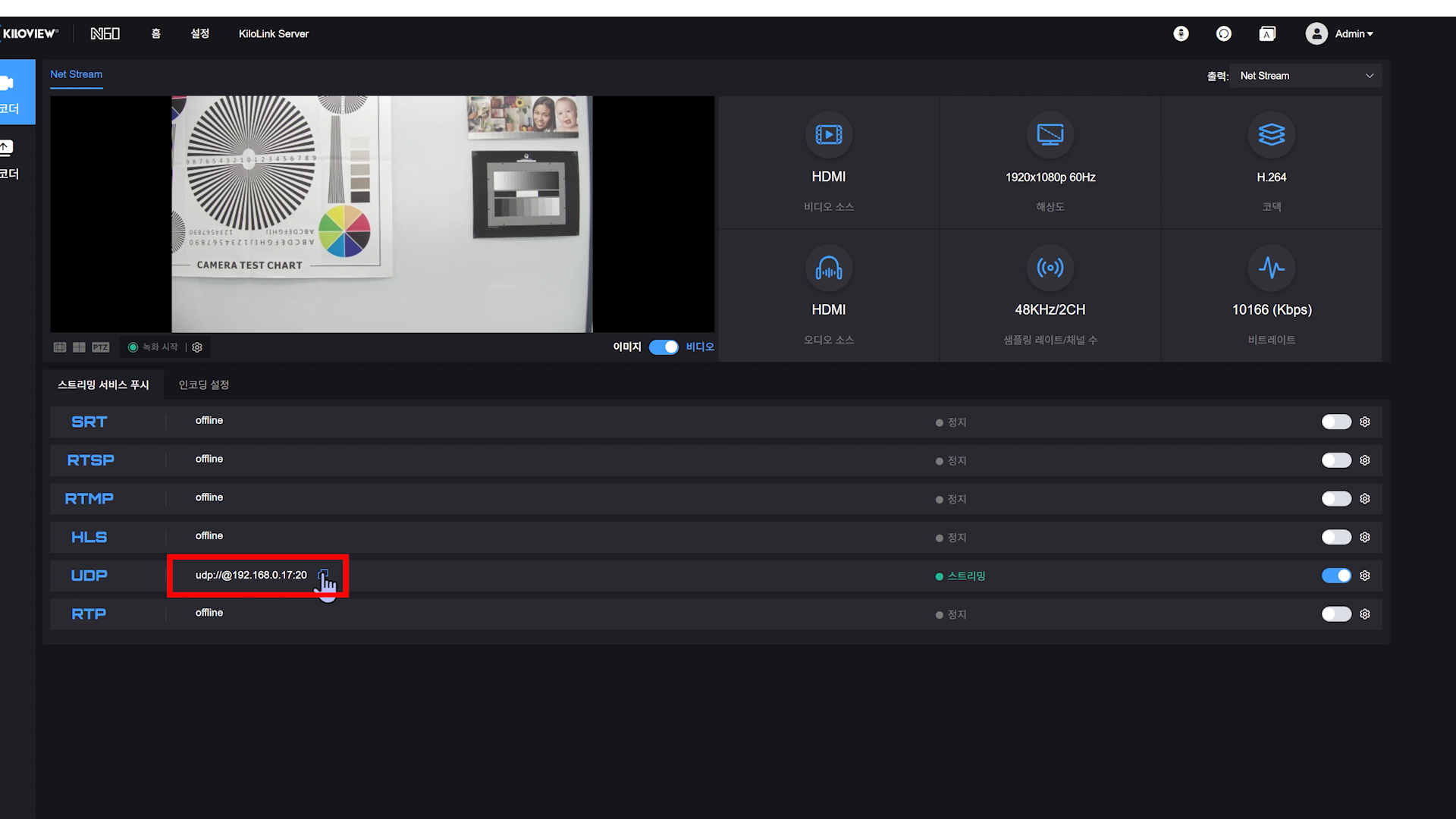
Task: Click the microphone icon in the top bar
Action: pos(1181,33)
